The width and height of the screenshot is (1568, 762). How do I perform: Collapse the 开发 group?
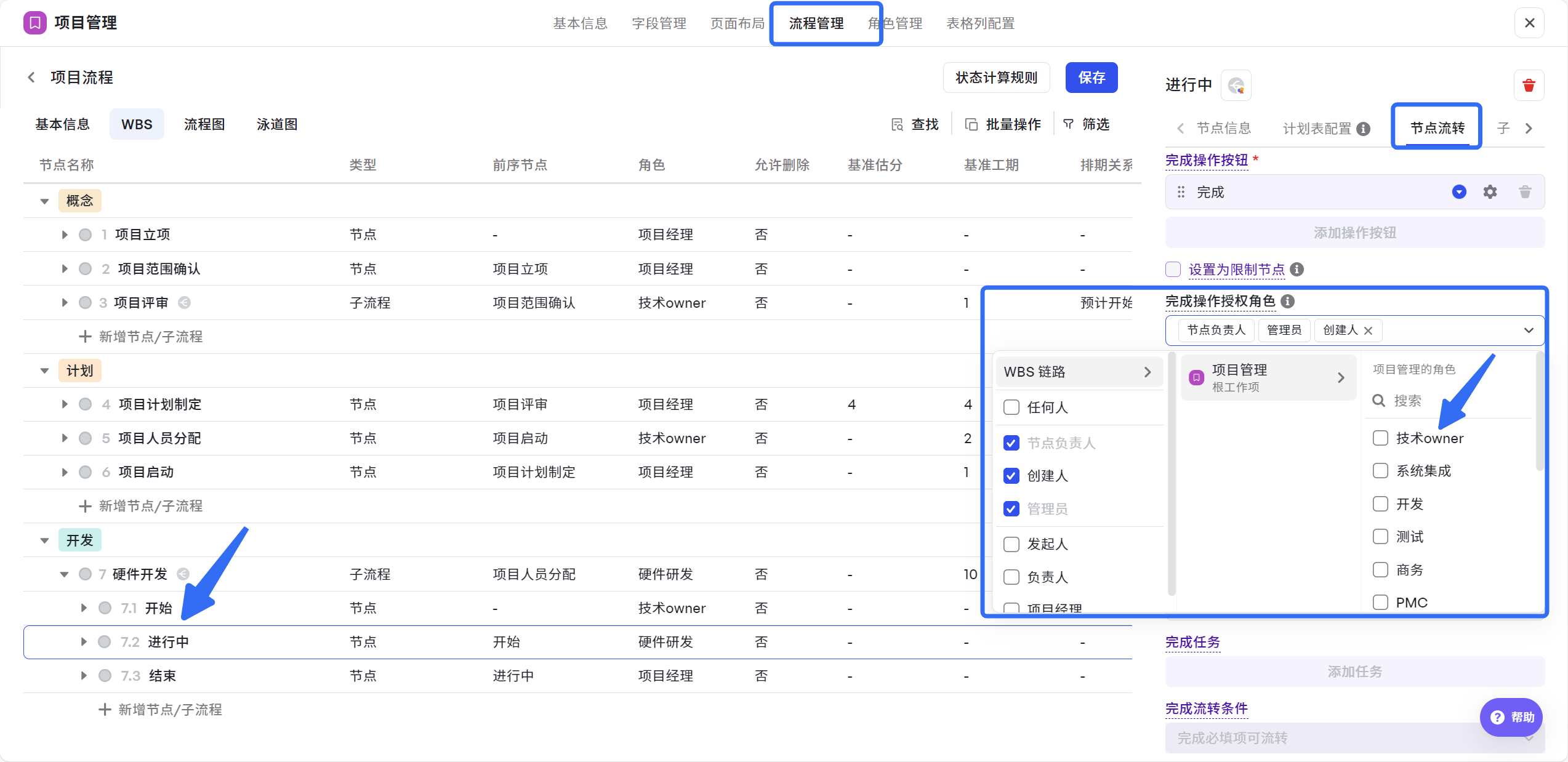[44, 540]
